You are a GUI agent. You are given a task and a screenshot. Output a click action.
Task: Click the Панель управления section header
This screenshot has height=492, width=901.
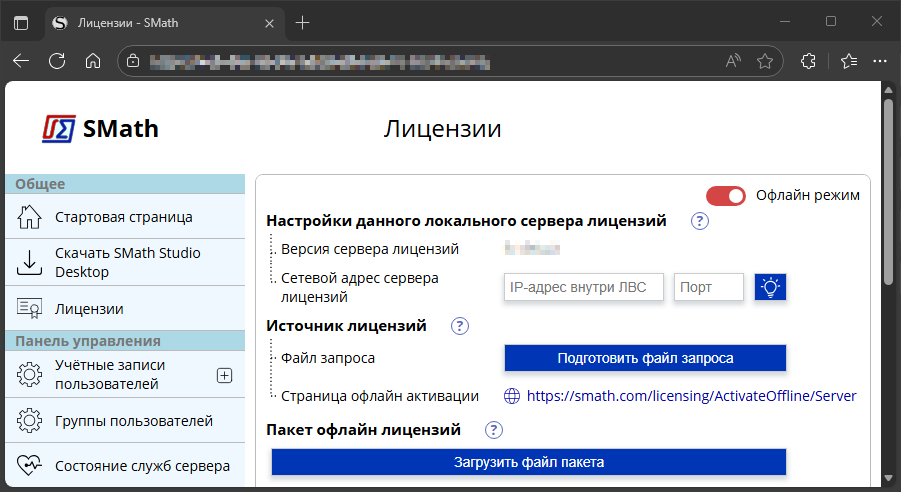tap(125, 341)
